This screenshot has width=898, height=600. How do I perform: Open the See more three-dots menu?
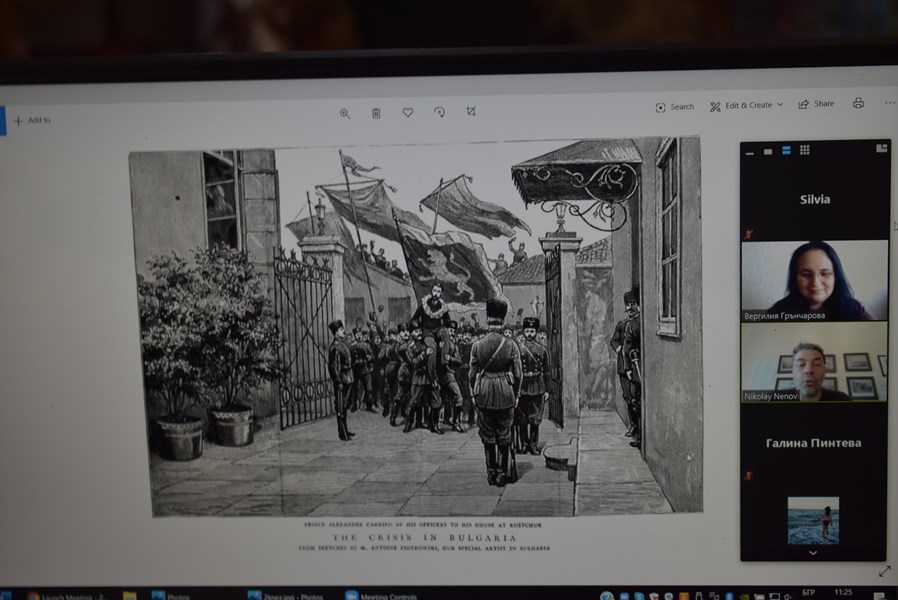tap(889, 103)
